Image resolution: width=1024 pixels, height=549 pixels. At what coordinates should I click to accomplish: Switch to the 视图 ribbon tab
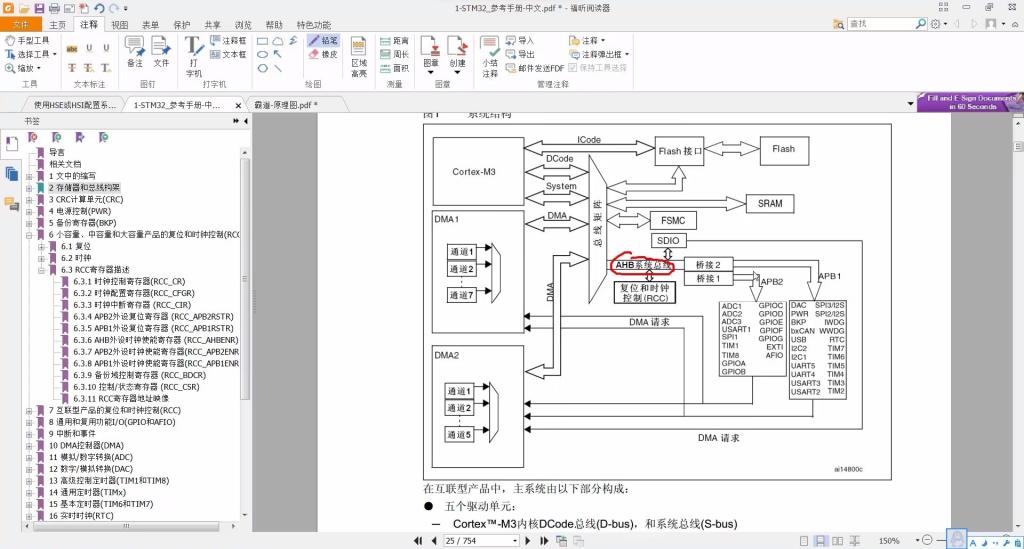click(119, 24)
